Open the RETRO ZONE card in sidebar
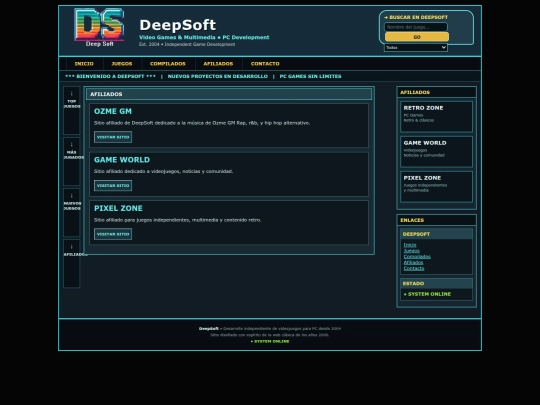The image size is (540, 405). point(436,116)
